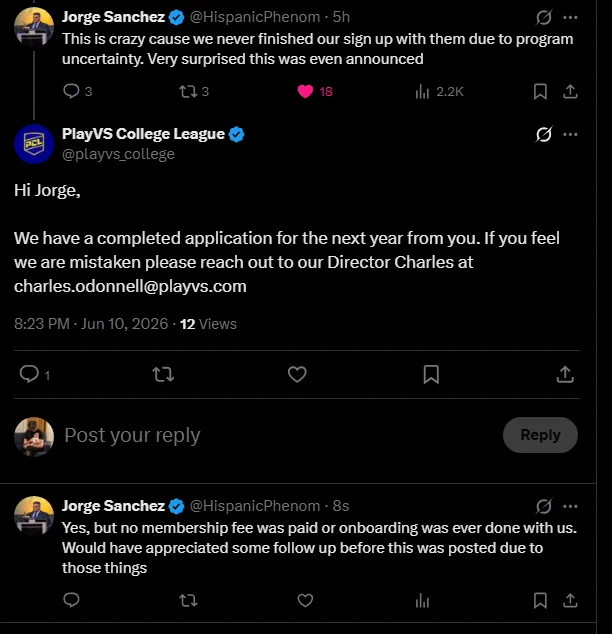Viewport: 612px width, 634px height.
Task: Open three-dot menu on PlayVS College League post
Action: [x=570, y=134]
